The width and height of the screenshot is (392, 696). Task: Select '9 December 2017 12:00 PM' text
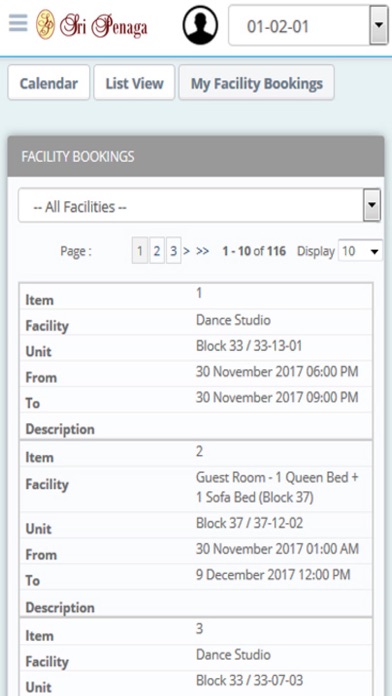(273, 575)
